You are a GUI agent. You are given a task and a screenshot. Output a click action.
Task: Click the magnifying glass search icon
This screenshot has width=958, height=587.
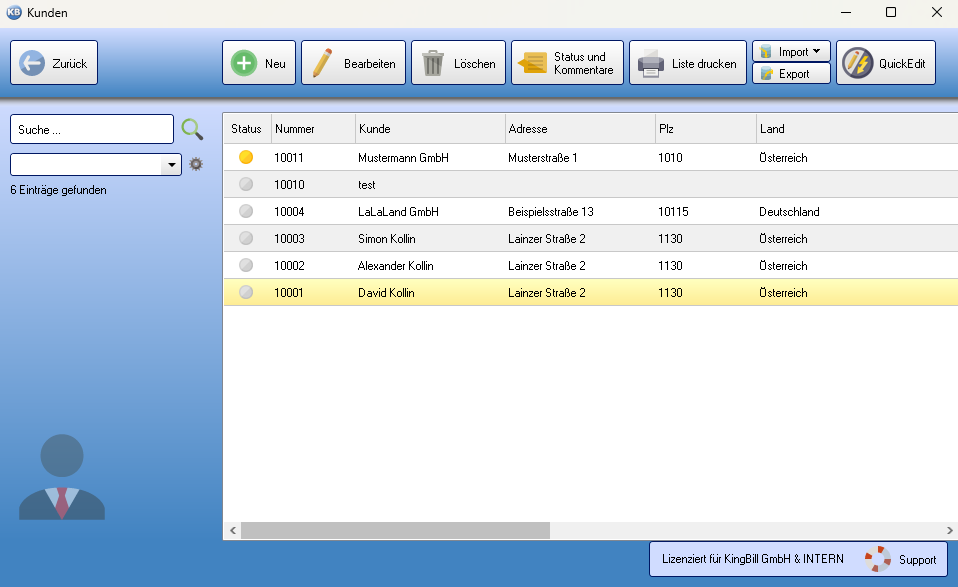tap(192, 129)
